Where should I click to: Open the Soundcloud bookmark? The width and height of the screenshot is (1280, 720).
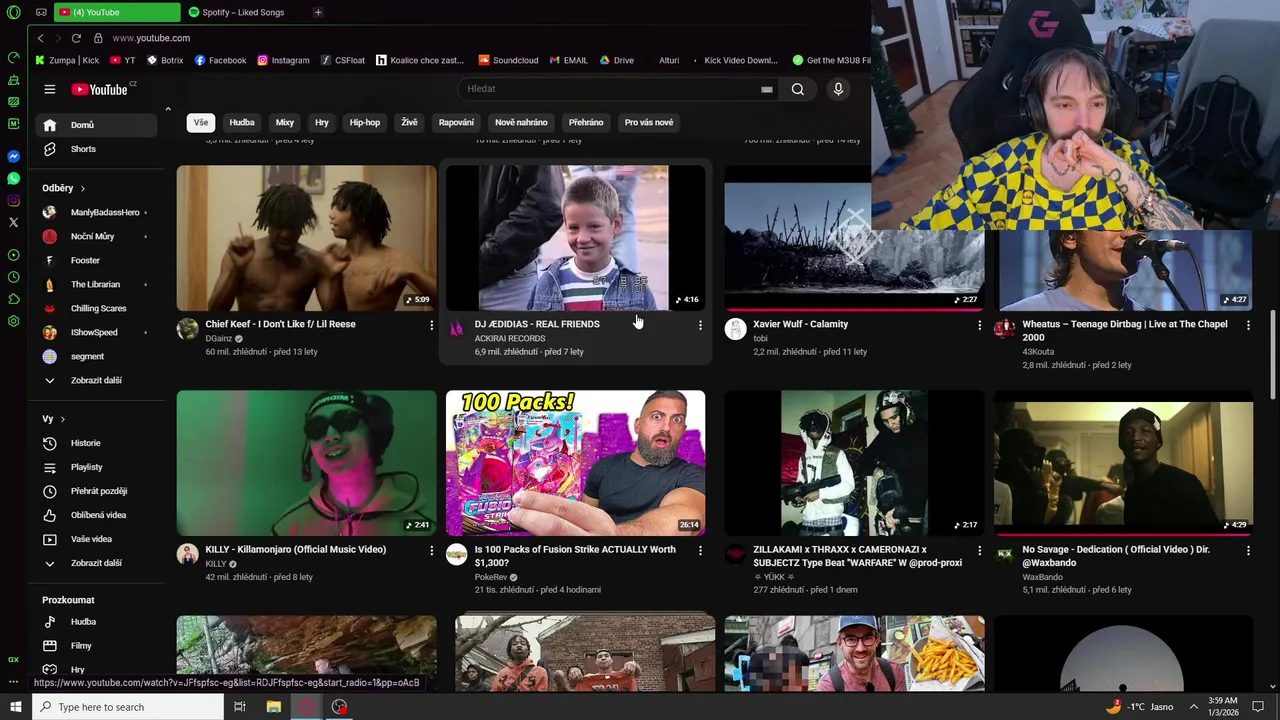508,60
